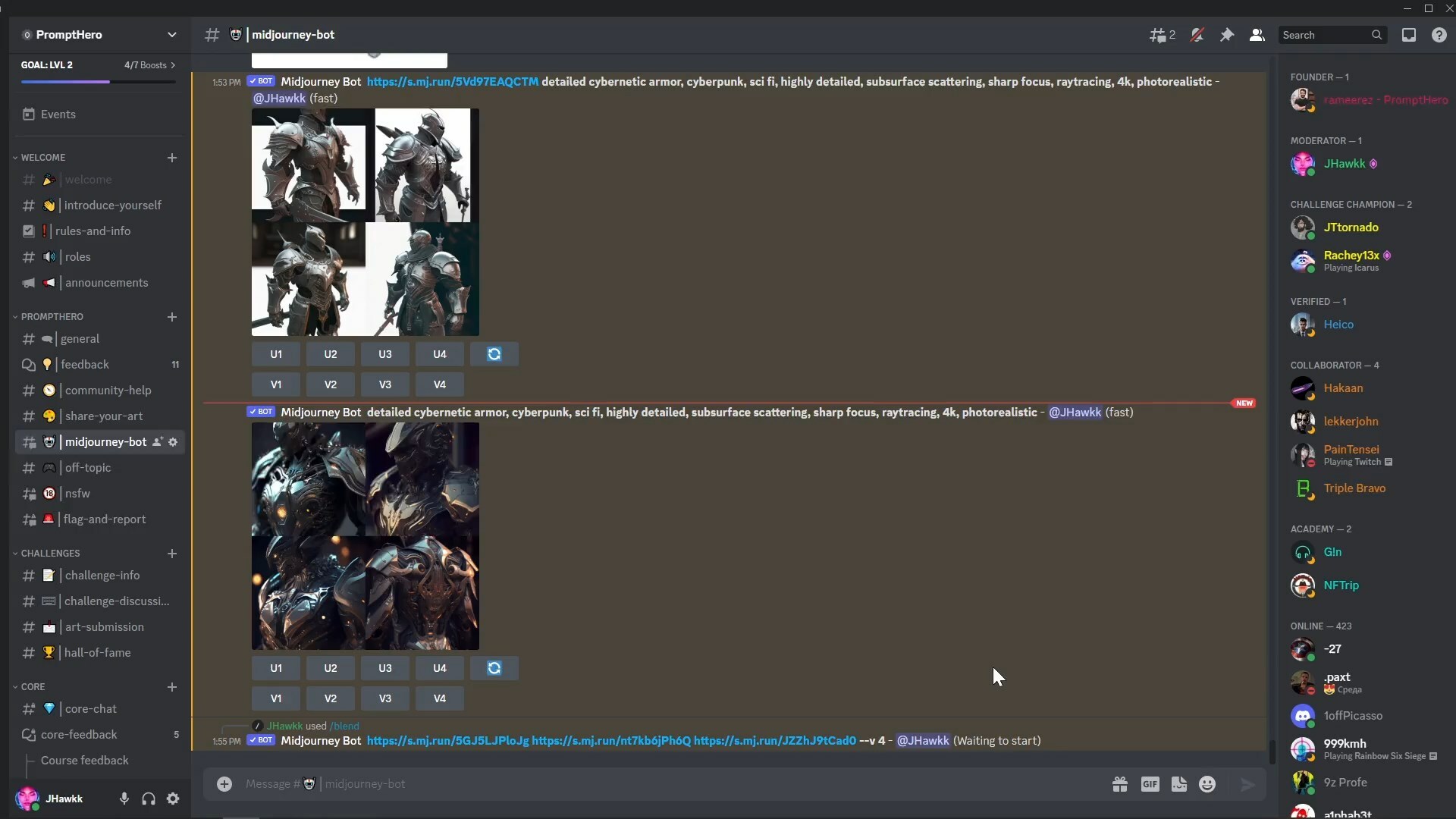Image resolution: width=1456 pixels, height=819 pixels.
Task: Open the Help question mark icon
Action: (1439, 35)
